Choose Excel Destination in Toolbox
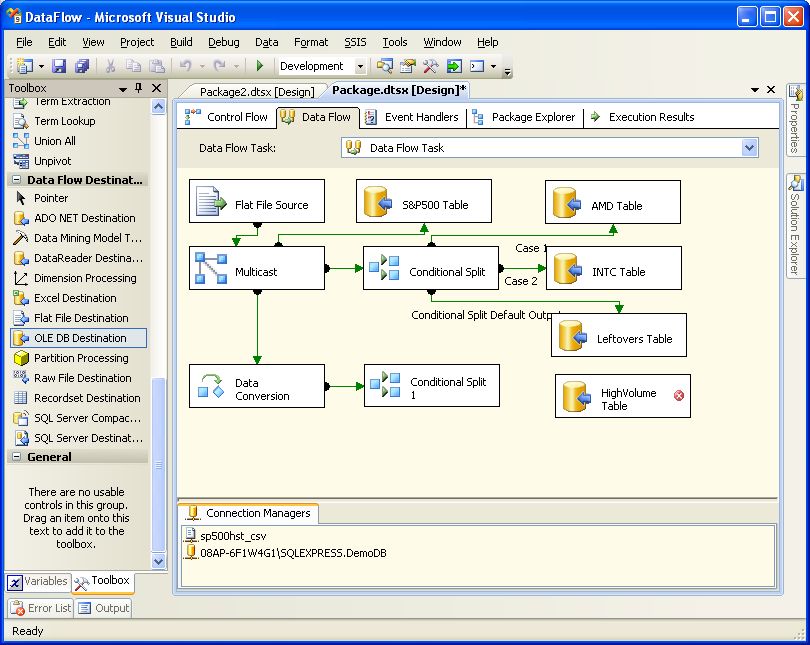 [79, 298]
